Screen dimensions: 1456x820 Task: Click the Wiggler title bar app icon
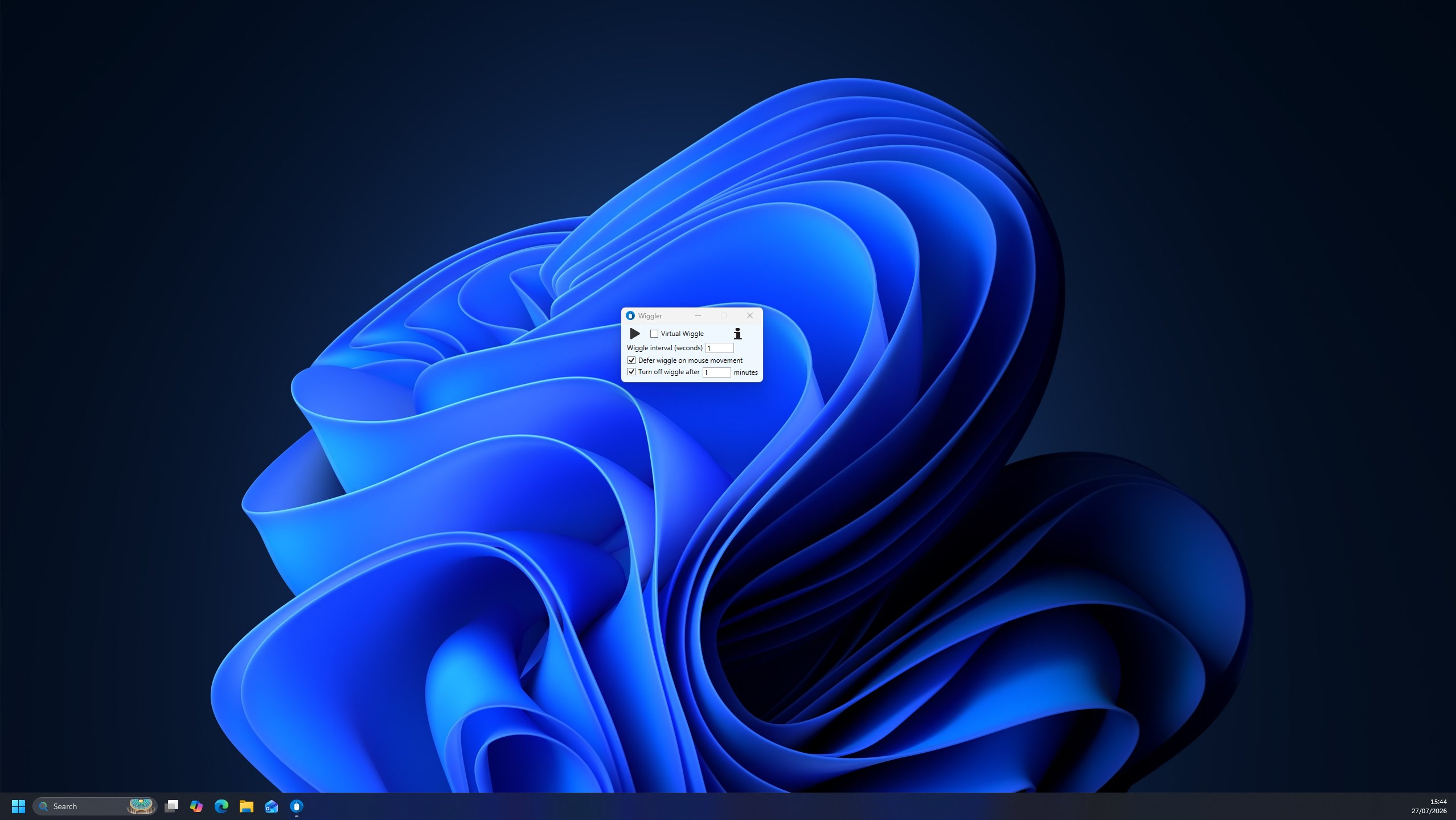(630, 315)
